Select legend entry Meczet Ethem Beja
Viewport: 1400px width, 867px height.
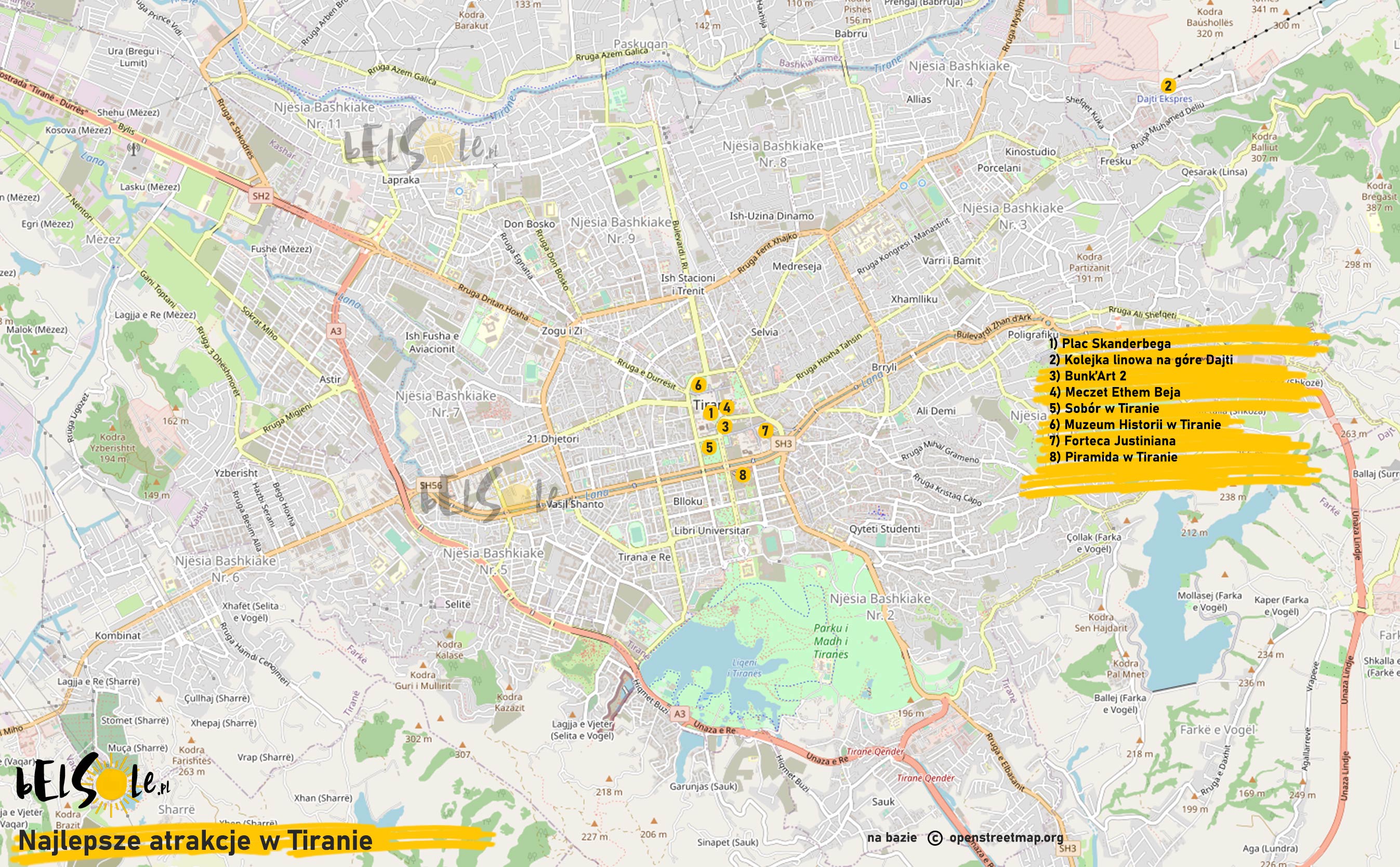click(1114, 392)
